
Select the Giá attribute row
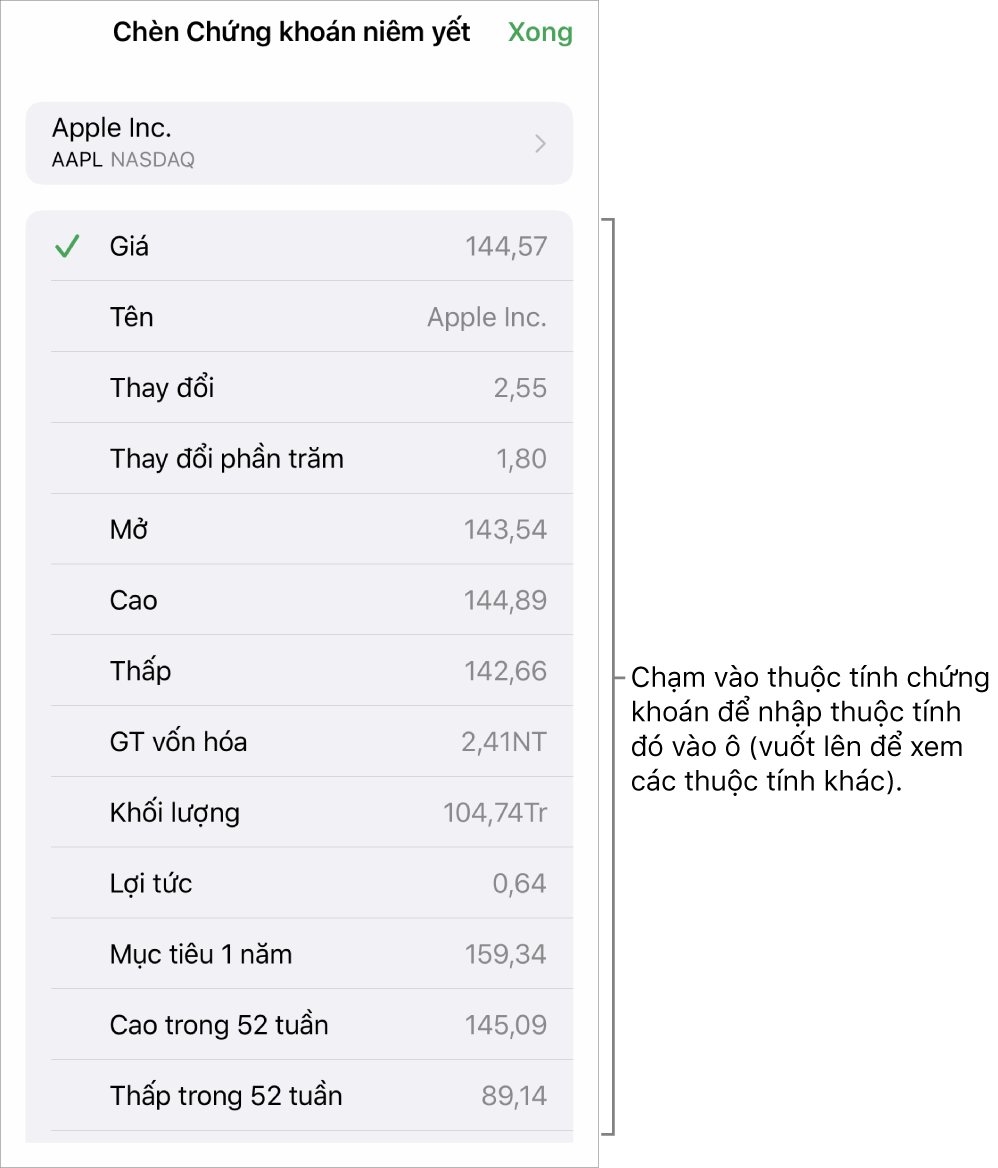(x=299, y=246)
